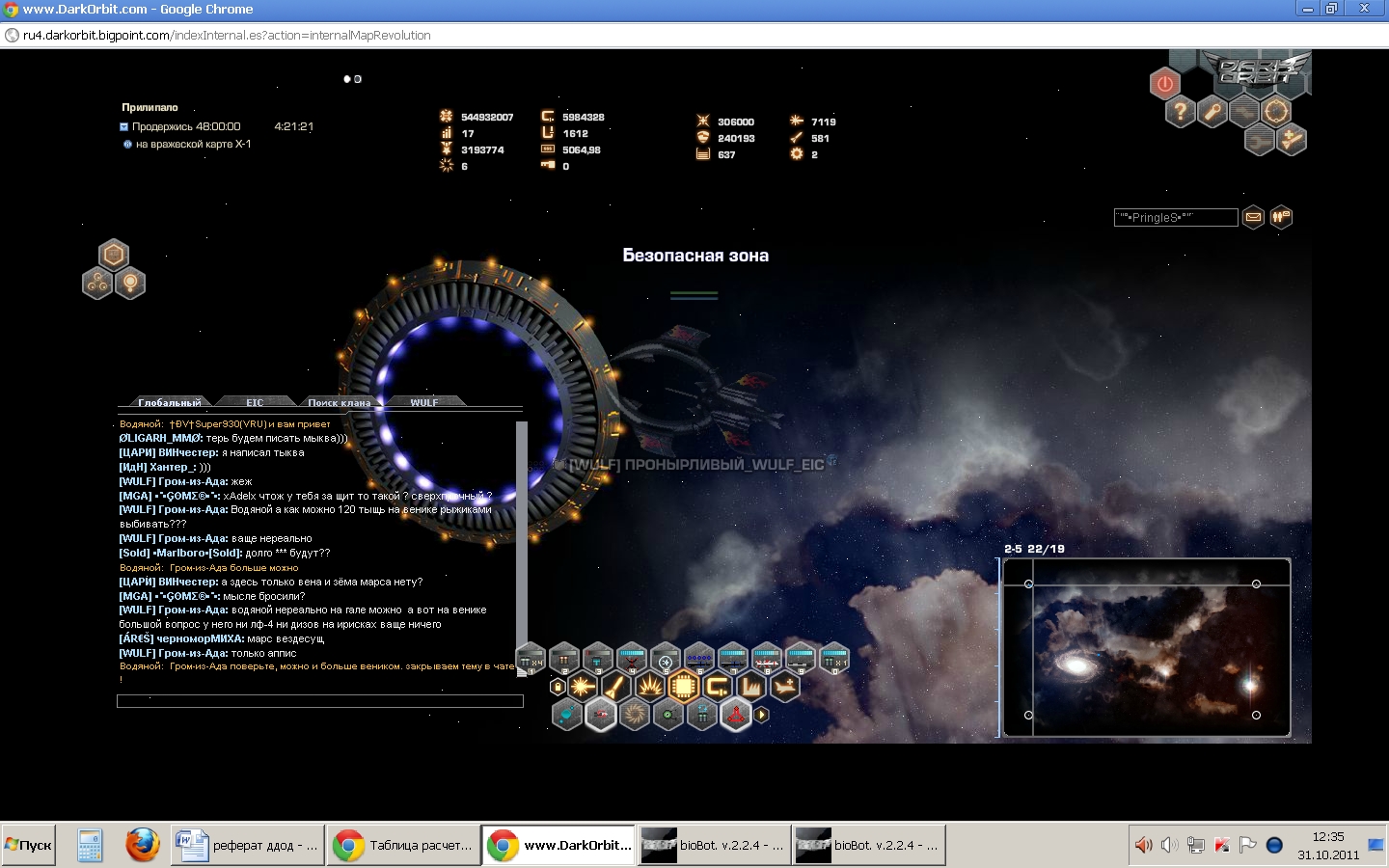Open the explosion mines category
The width and height of the screenshot is (1389, 868).
pyautogui.click(x=649, y=687)
